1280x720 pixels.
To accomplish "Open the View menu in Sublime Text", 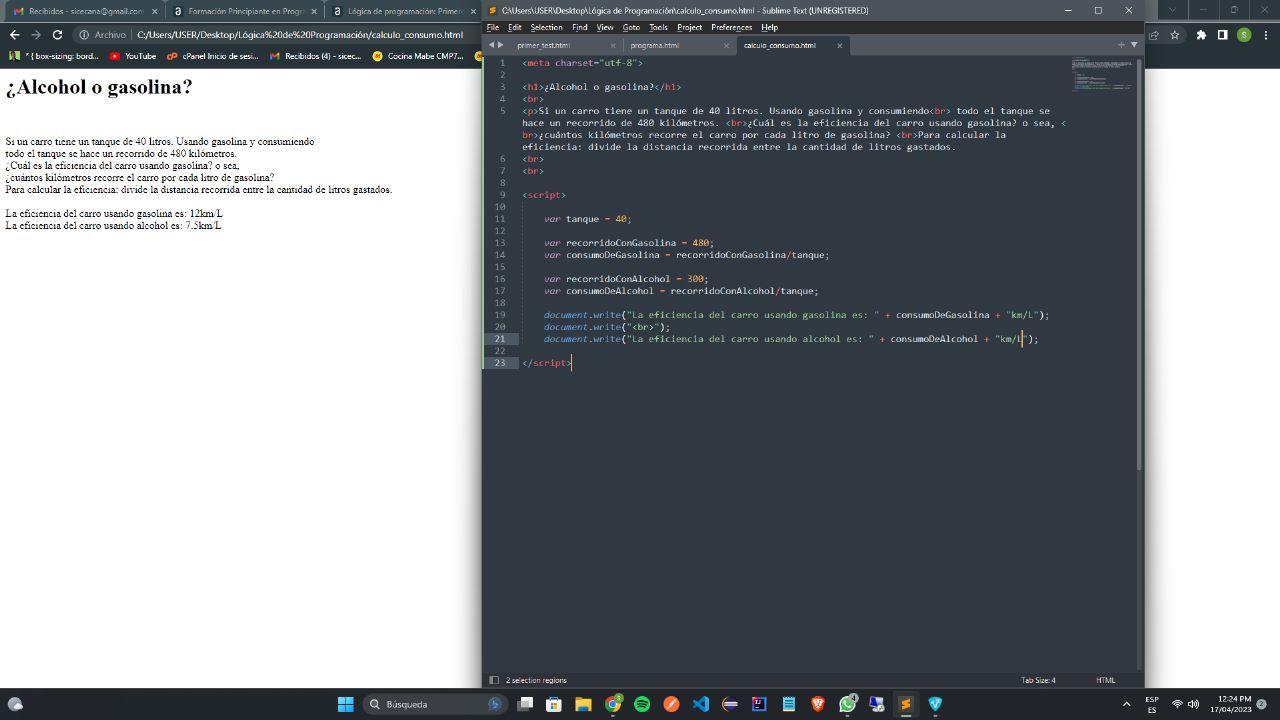I will coord(605,27).
